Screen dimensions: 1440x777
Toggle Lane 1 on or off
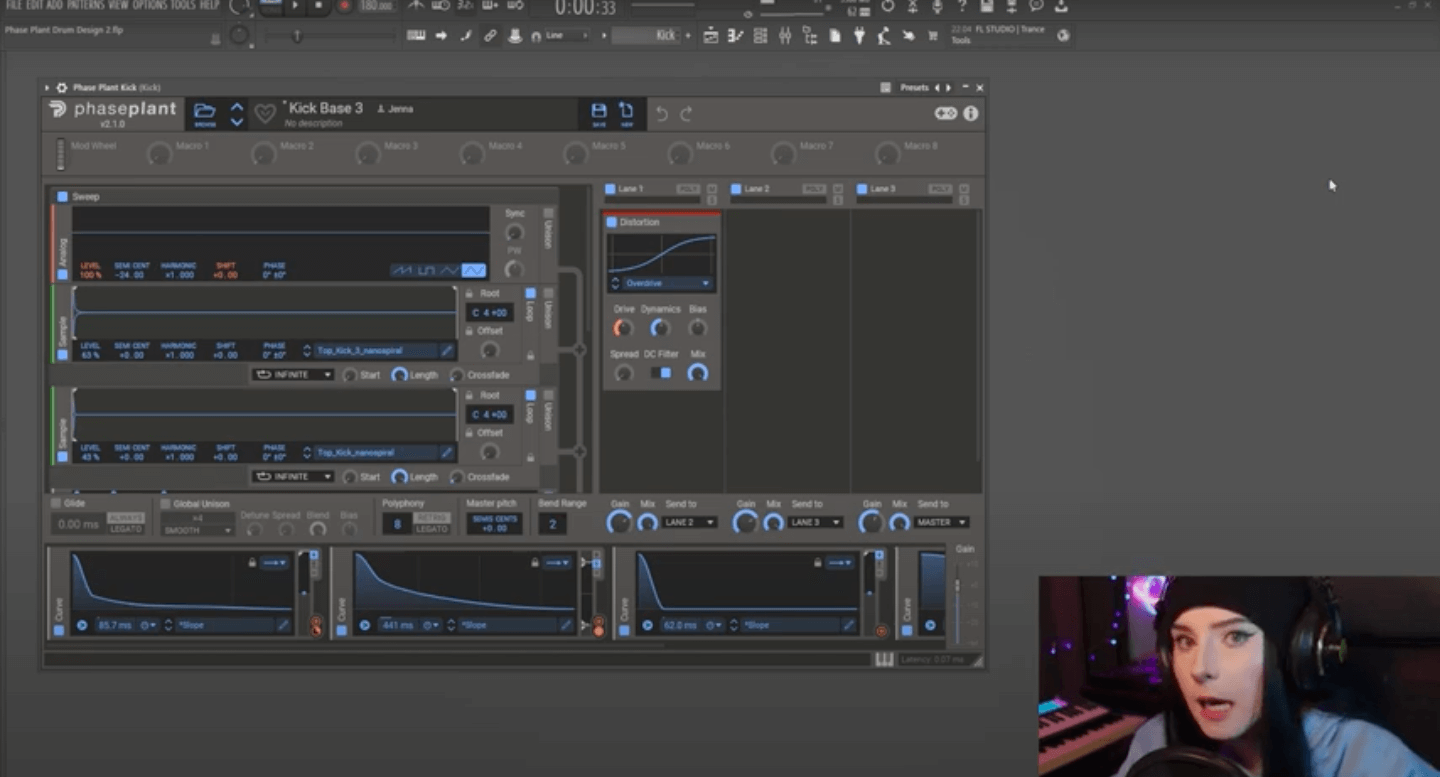[x=610, y=189]
